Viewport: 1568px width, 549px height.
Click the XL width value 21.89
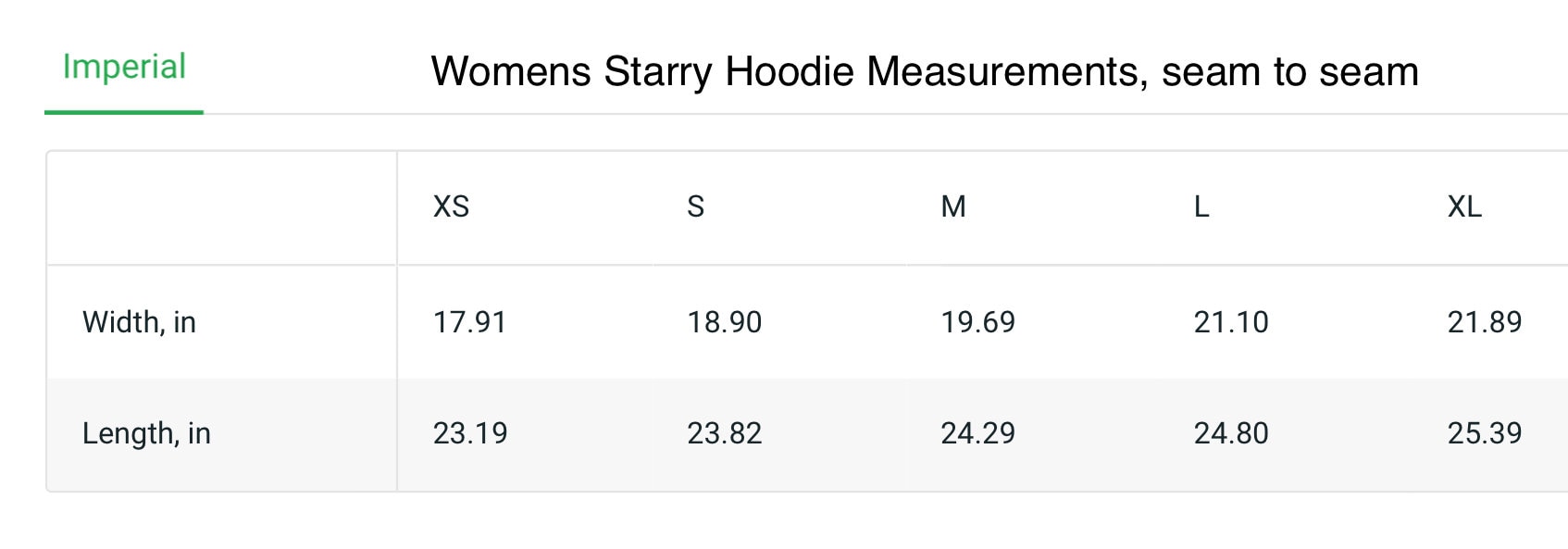(1485, 322)
